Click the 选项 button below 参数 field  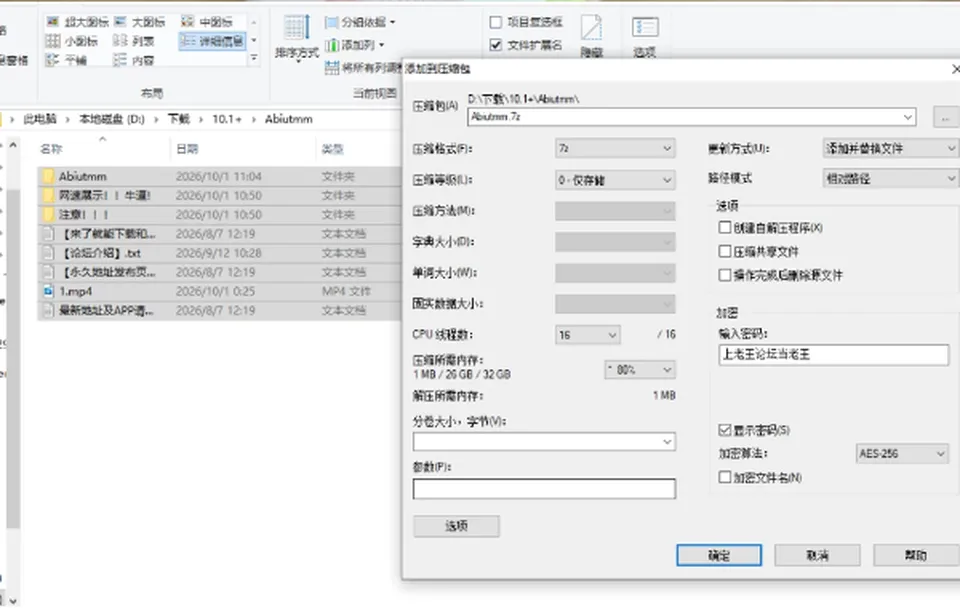(x=456, y=526)
